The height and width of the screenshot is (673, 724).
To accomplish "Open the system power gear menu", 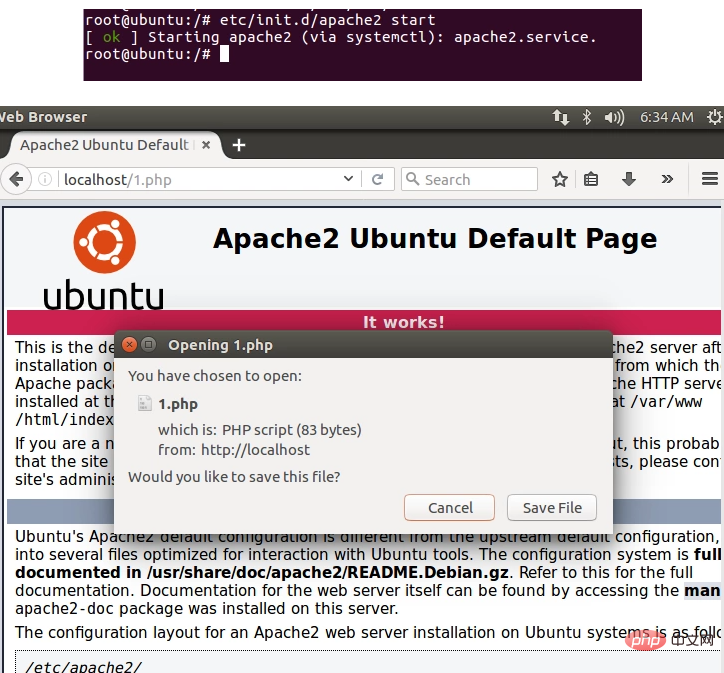I will 714,117.
